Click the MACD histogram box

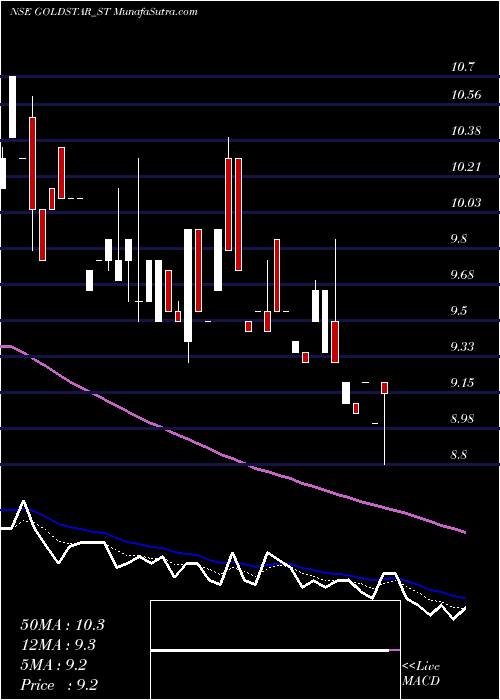[x=275, y=650]
